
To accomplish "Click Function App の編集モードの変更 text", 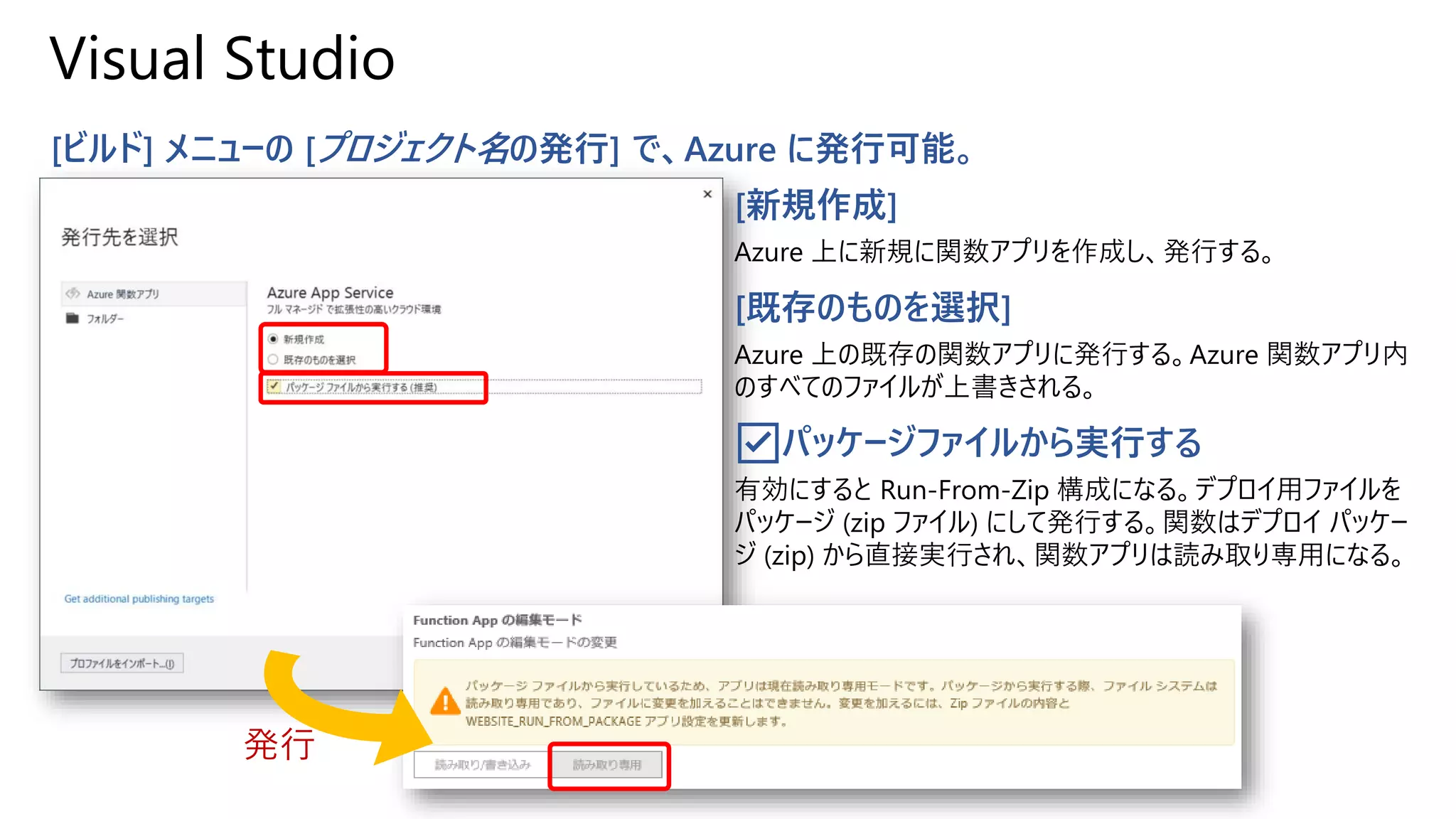I will coord(515,643).
